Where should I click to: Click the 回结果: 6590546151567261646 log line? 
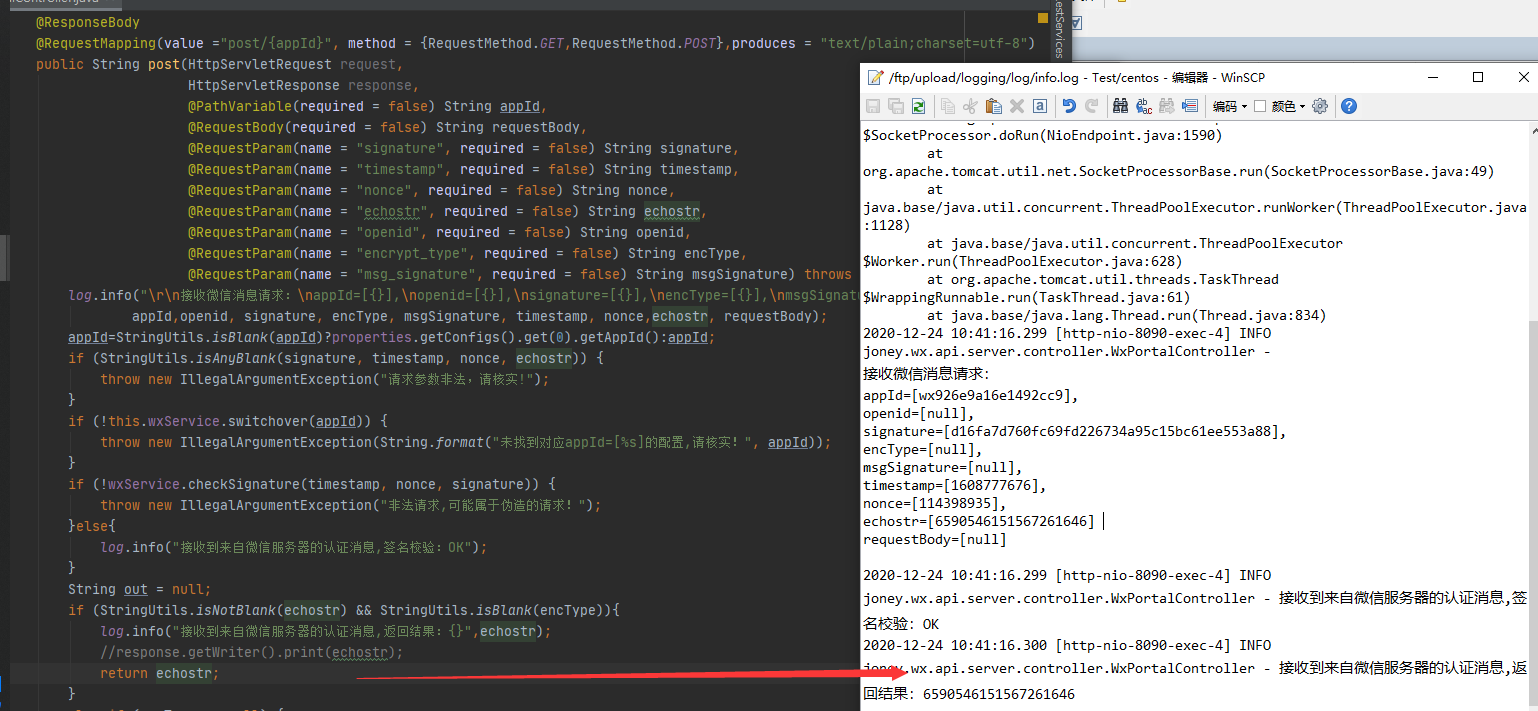coord(969,693)
